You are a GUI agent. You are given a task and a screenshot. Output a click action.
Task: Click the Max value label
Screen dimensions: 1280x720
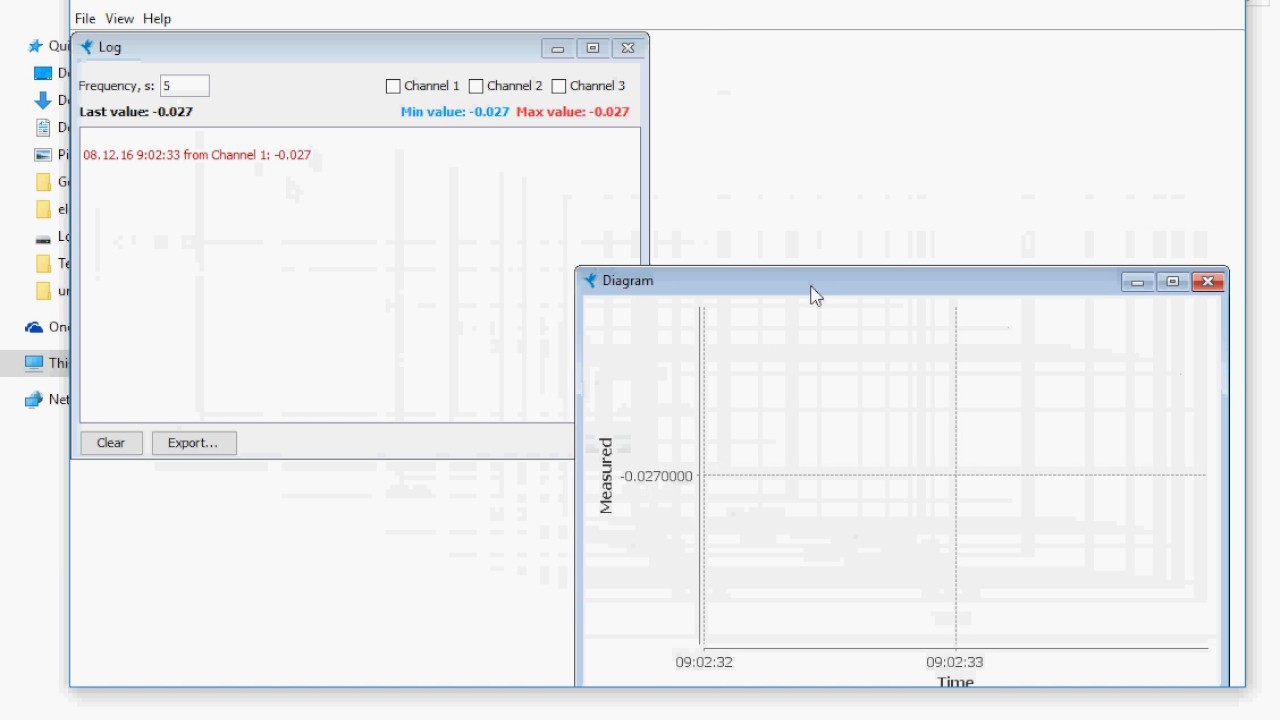click(x=573, y=112)
